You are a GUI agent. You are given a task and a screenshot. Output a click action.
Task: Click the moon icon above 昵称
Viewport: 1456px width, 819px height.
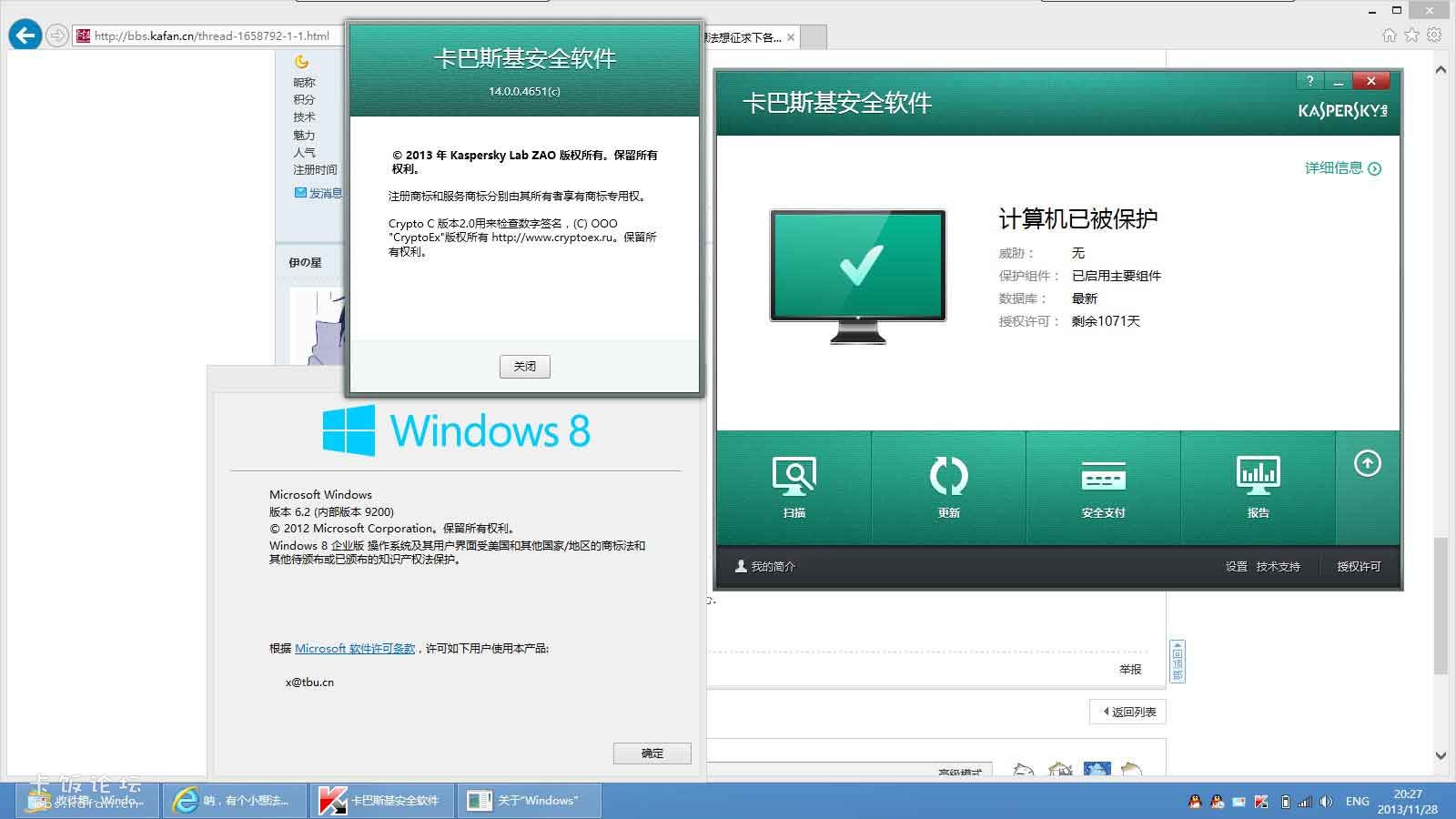pyautogui.click(x=301, y=62)
